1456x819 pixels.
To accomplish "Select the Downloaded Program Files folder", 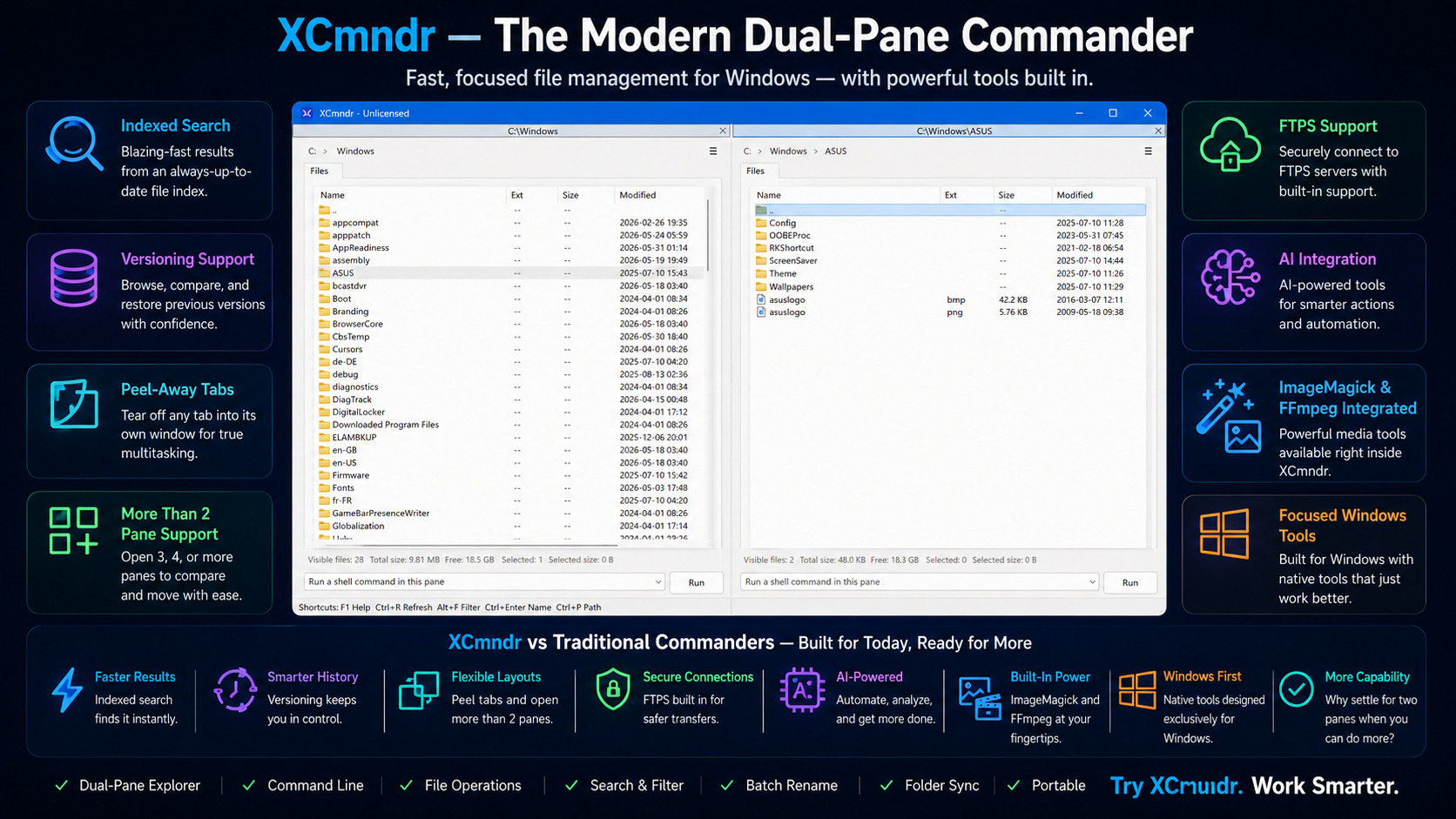I will (509, 425).
